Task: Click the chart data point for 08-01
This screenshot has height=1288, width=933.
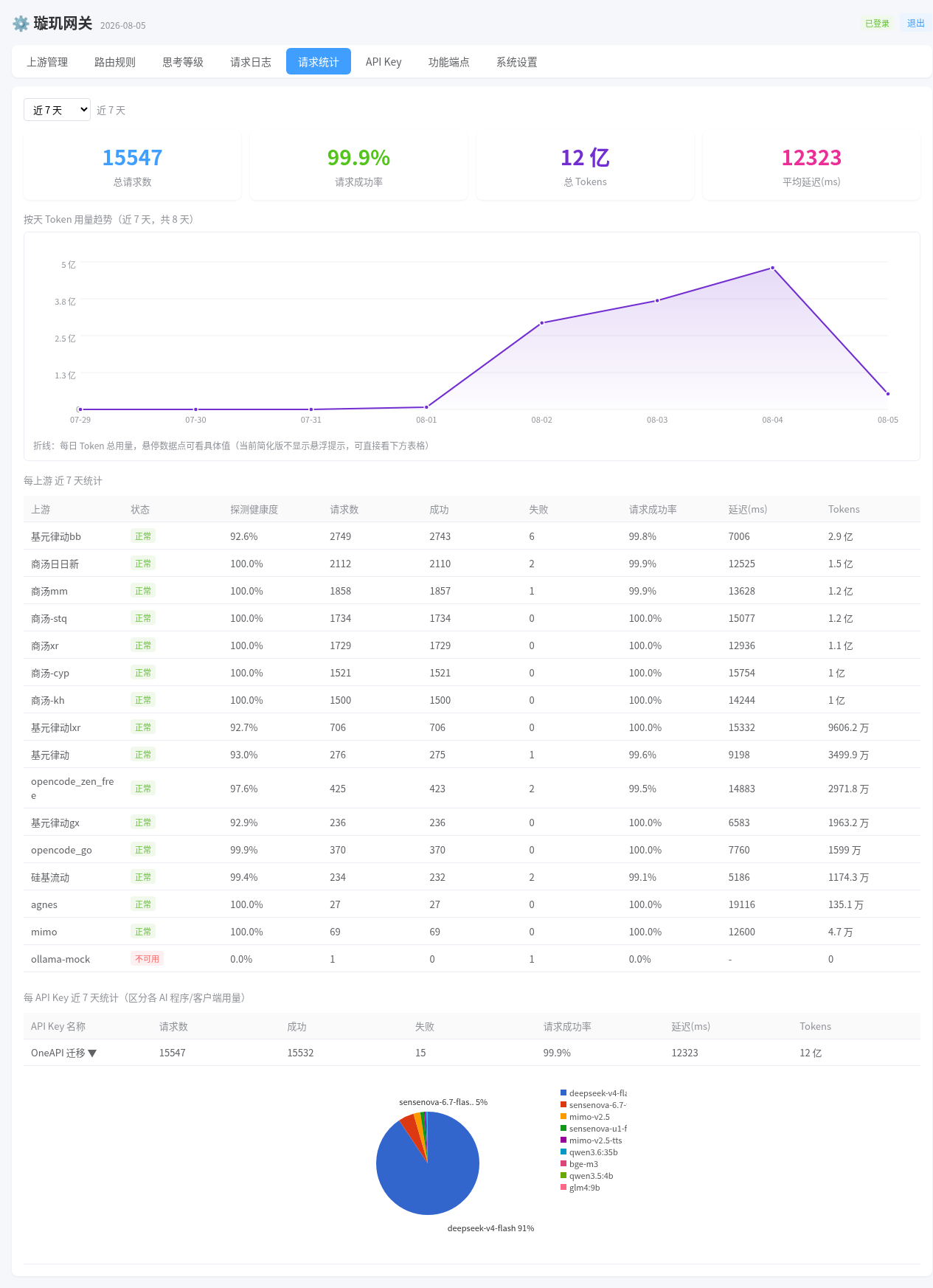Action: click(426, 407)
